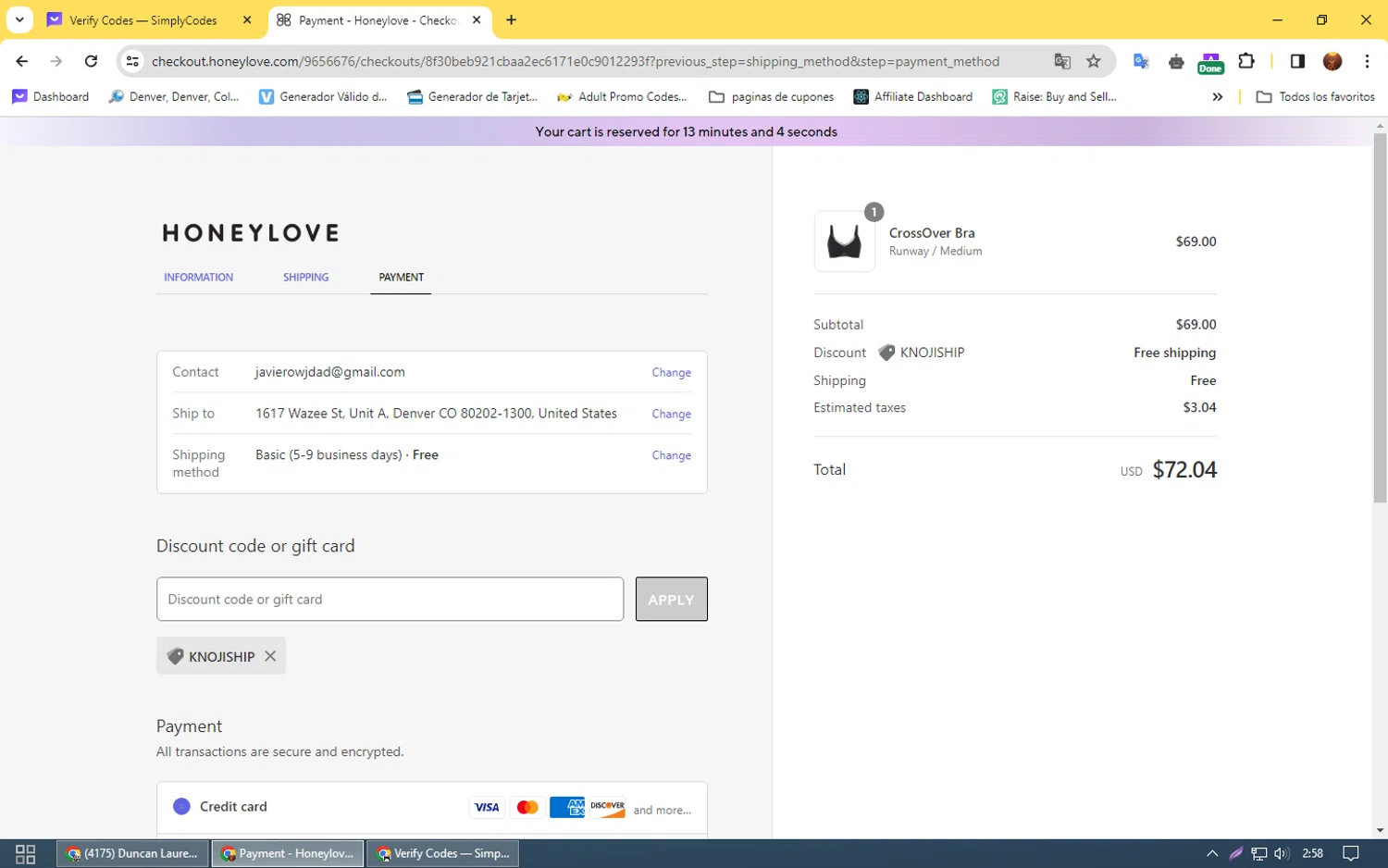Image resolution: width=1388 pixels, height=868 pixels.
Task: Switch to the Duncan Laure... taskbar window
Action: coord(131,853)
